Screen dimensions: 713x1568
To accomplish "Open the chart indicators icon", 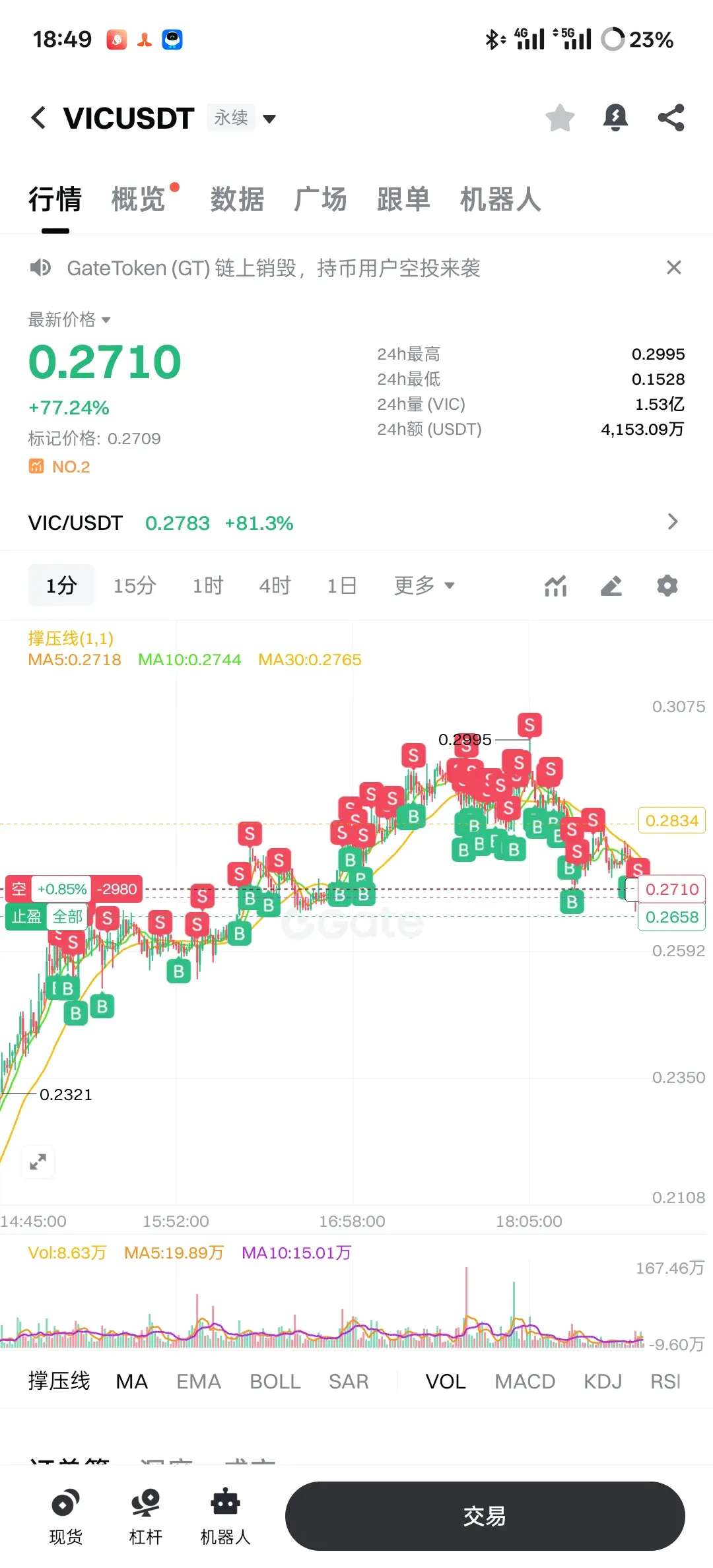I will (556, 585).
